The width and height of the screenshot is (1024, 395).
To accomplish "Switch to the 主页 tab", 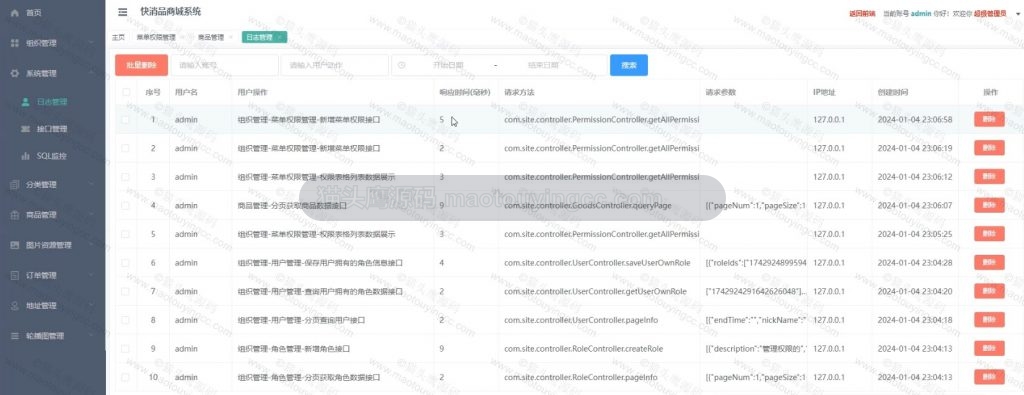I will (x=118, y=37).
